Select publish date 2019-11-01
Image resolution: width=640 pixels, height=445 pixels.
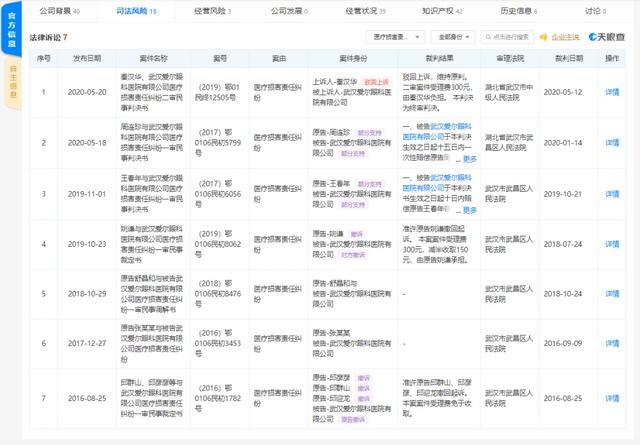pos(87,194)
